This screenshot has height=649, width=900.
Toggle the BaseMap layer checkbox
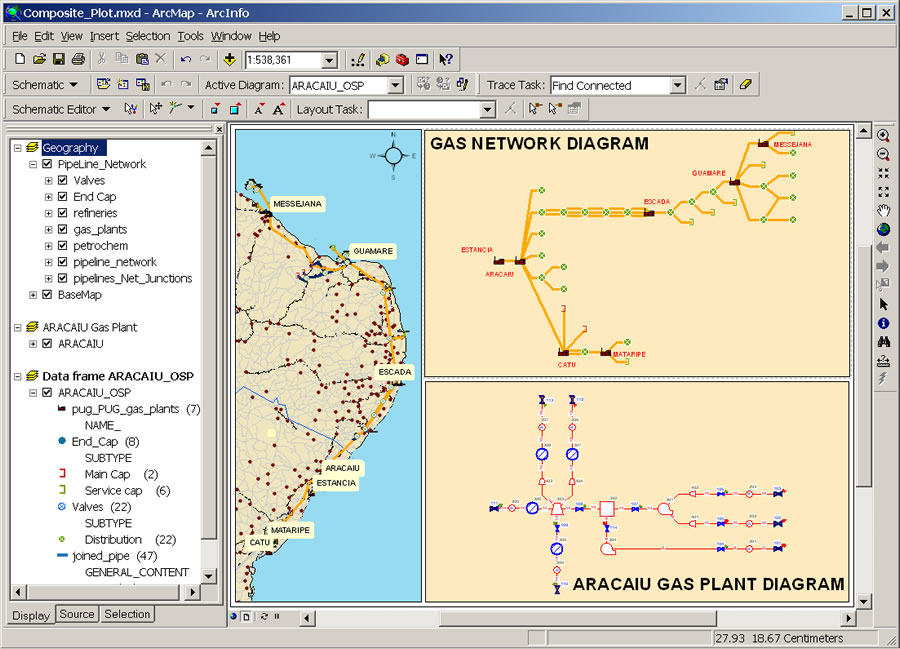(47, 295)
